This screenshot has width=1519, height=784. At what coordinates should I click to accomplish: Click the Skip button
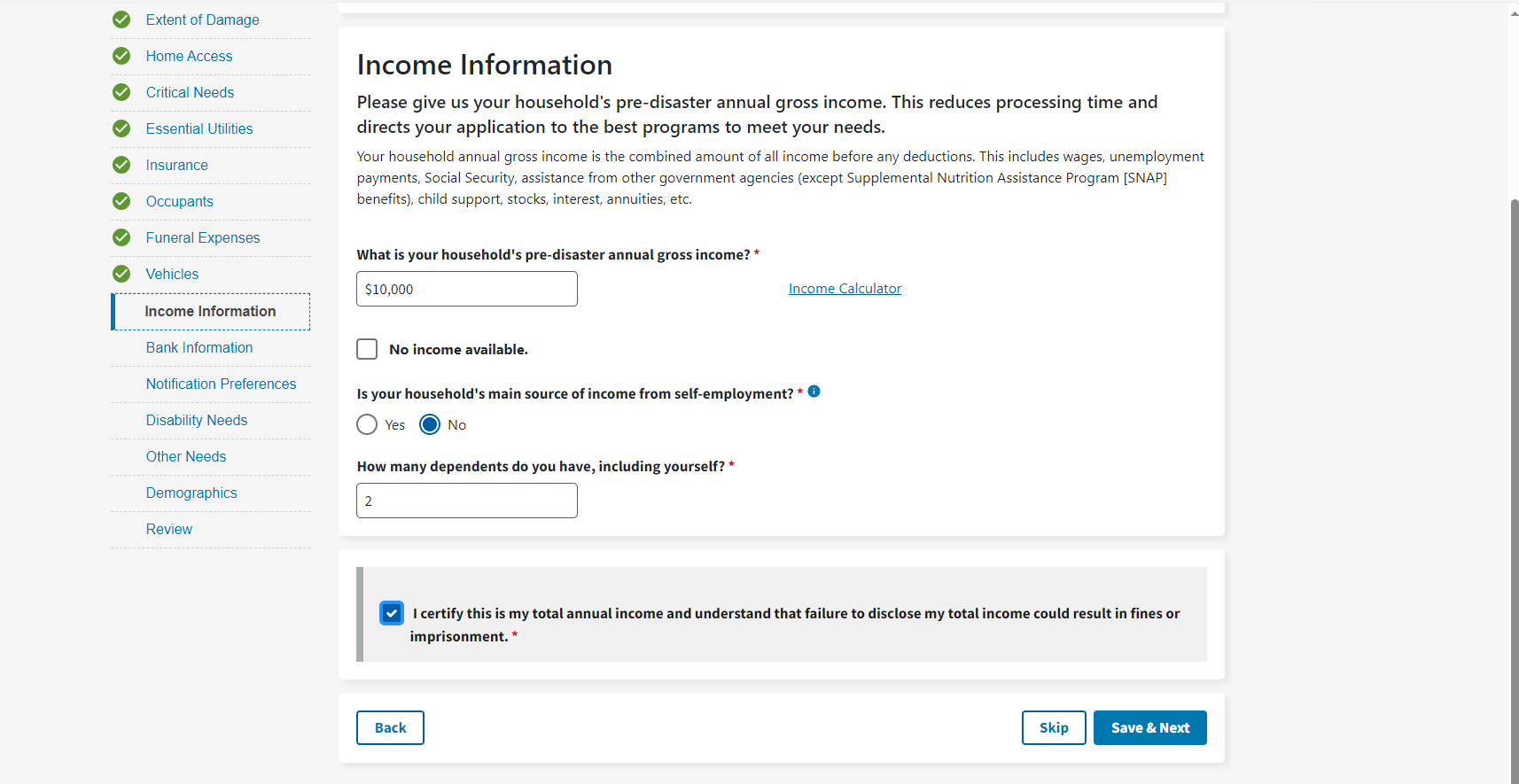point(1053,728)
